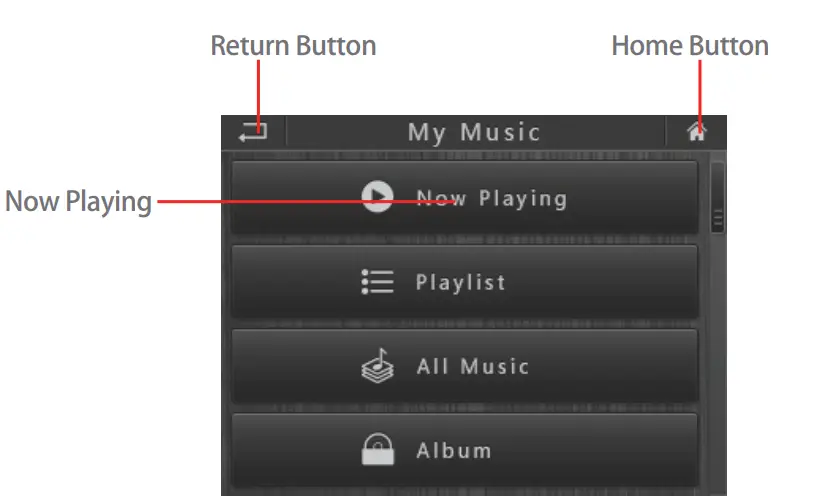Open the Playlist menu row

[x=465, y=282]
